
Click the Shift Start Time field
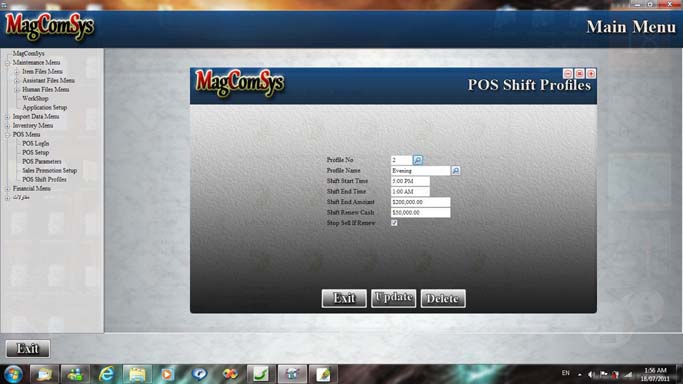410,181
